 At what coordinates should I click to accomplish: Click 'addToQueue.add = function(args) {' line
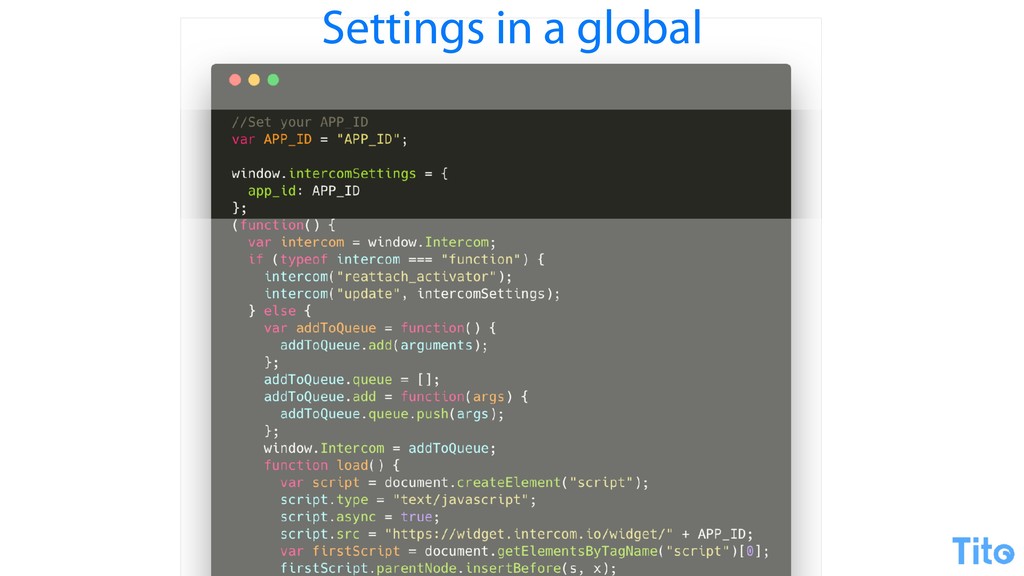click(396, 396)
